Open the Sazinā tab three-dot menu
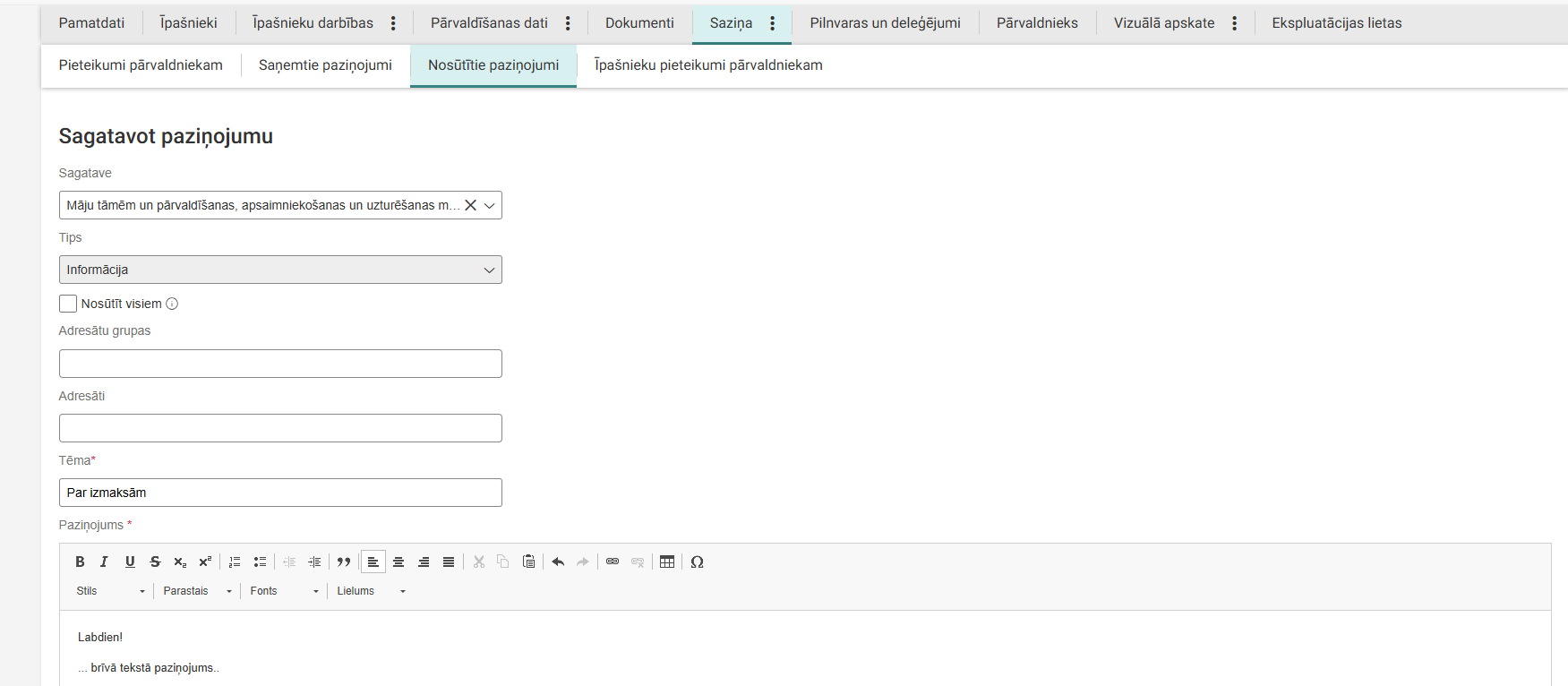The width and height of the screenshot is (1568, 686). [773, 23]
